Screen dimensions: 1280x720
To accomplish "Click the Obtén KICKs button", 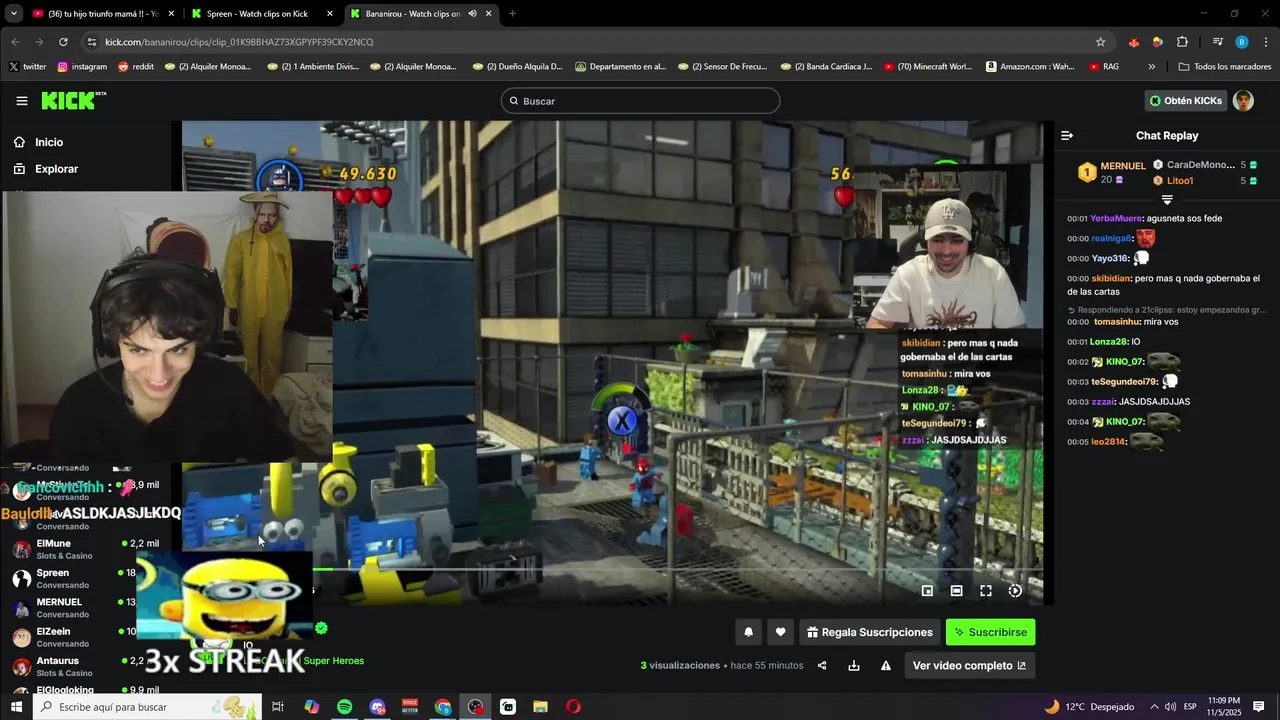I will (1185, 101).
